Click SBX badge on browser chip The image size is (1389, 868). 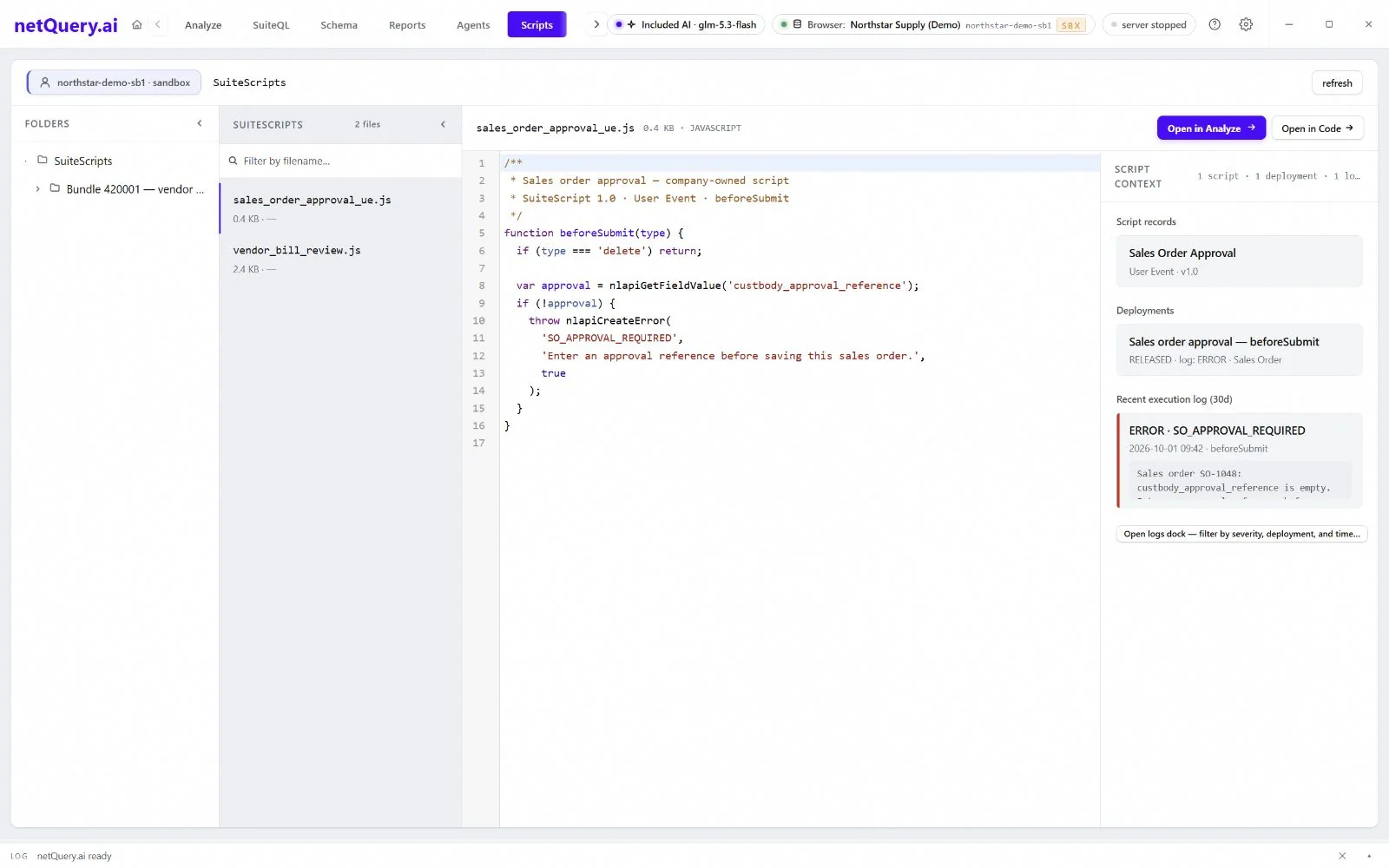coord(1070,25)
